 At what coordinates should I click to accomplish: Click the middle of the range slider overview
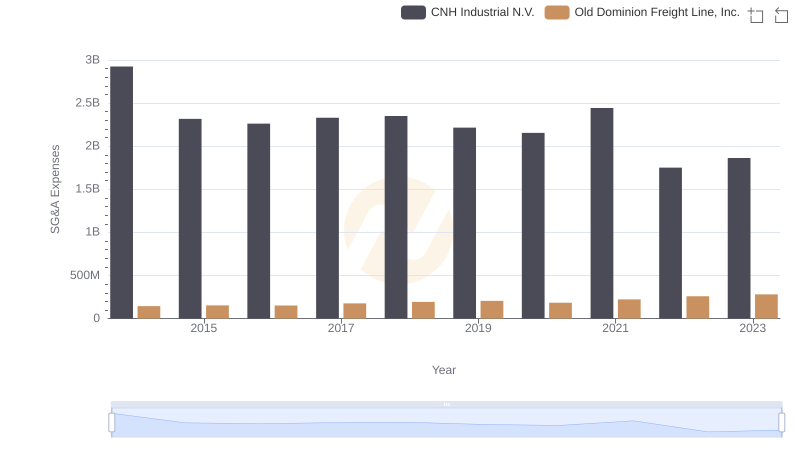446,423
